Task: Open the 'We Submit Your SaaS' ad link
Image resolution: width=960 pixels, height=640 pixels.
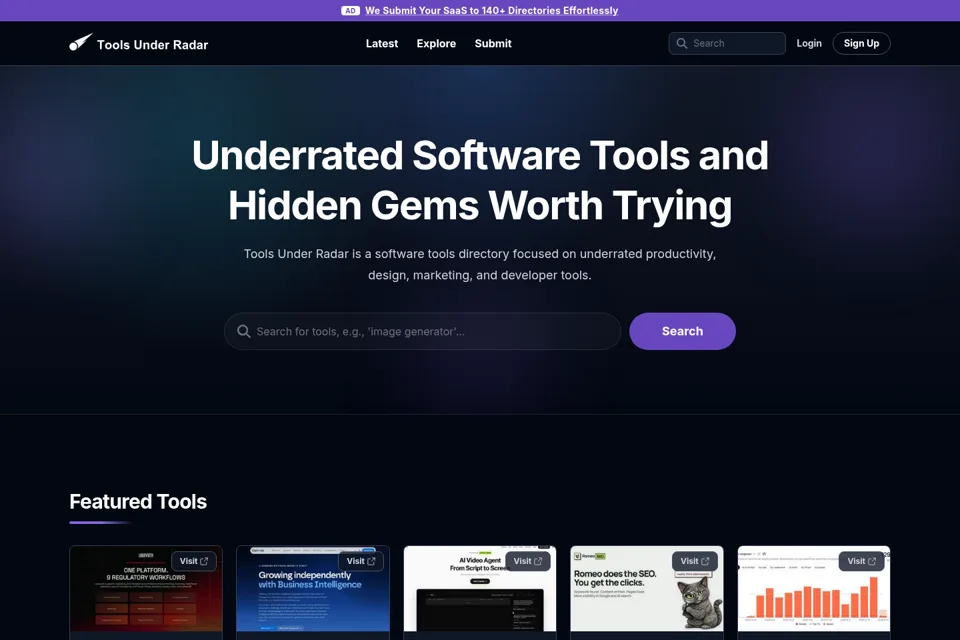Action: 492,10
